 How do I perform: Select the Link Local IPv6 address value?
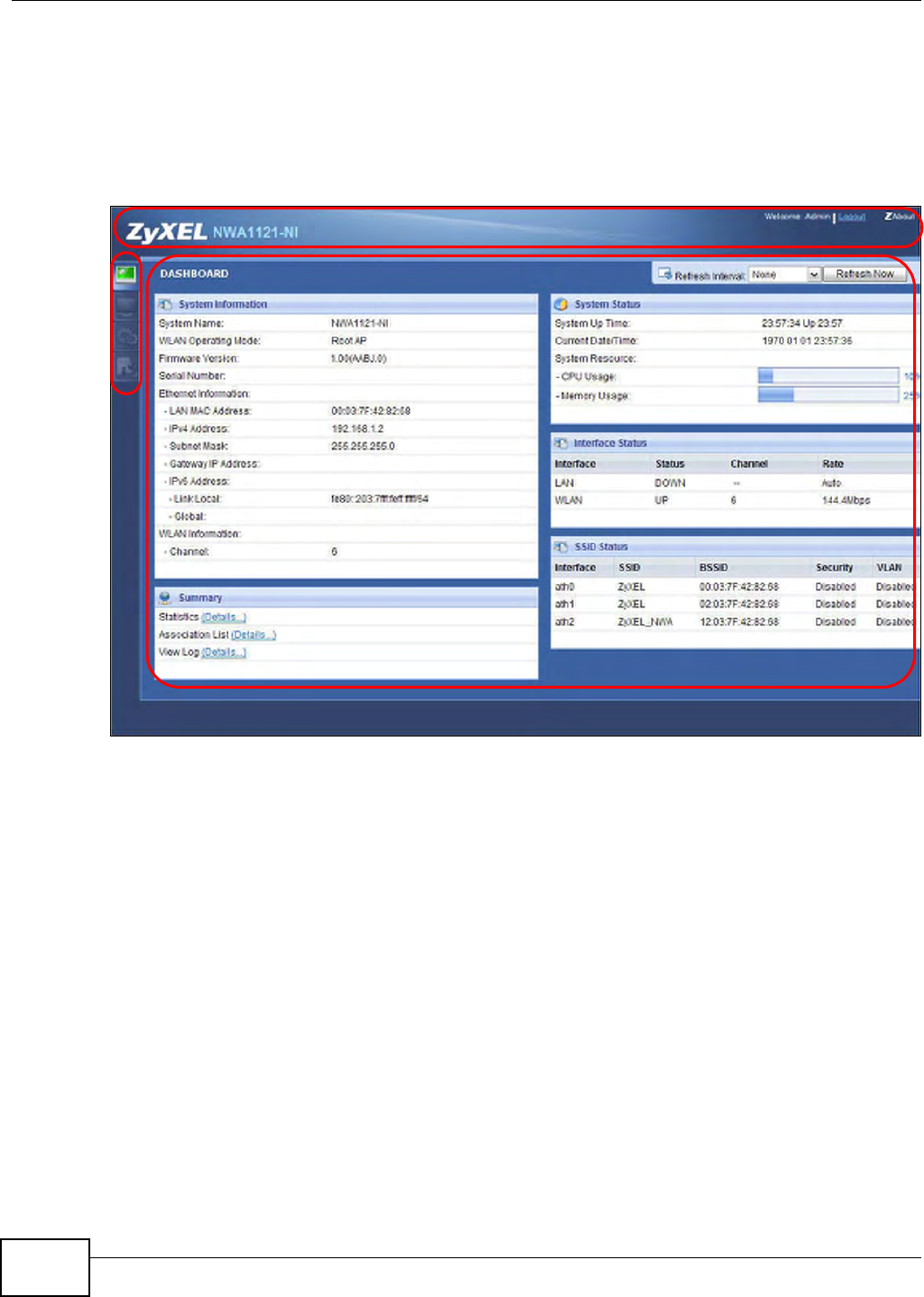tap(380, 499)
